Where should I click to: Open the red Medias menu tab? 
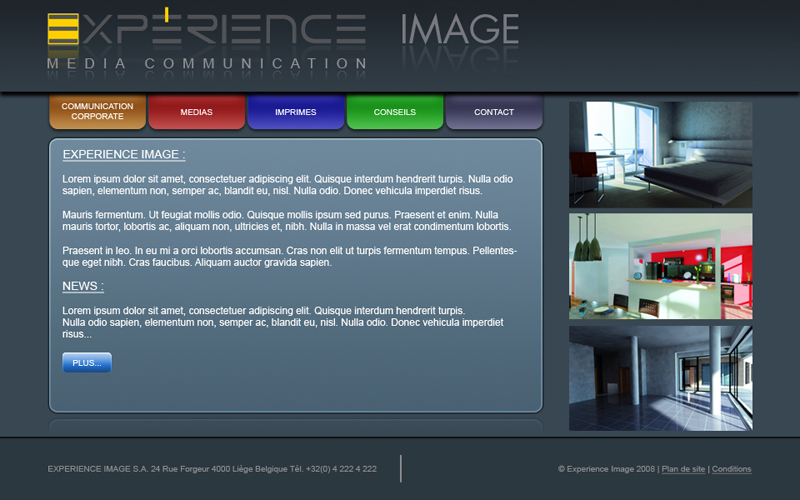click(x=196, y=111)
